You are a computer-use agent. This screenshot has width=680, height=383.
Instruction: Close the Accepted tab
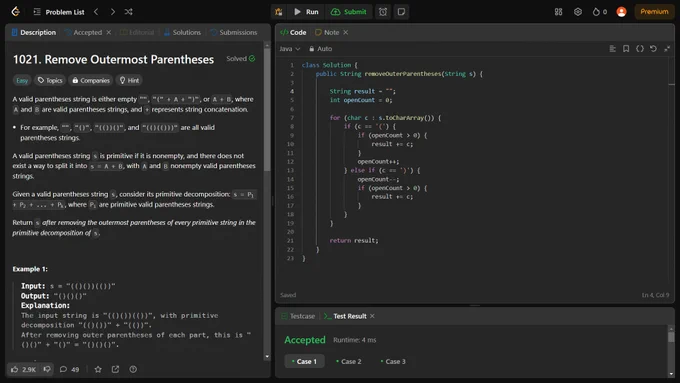pyautogui.click(x=108, y=32)
